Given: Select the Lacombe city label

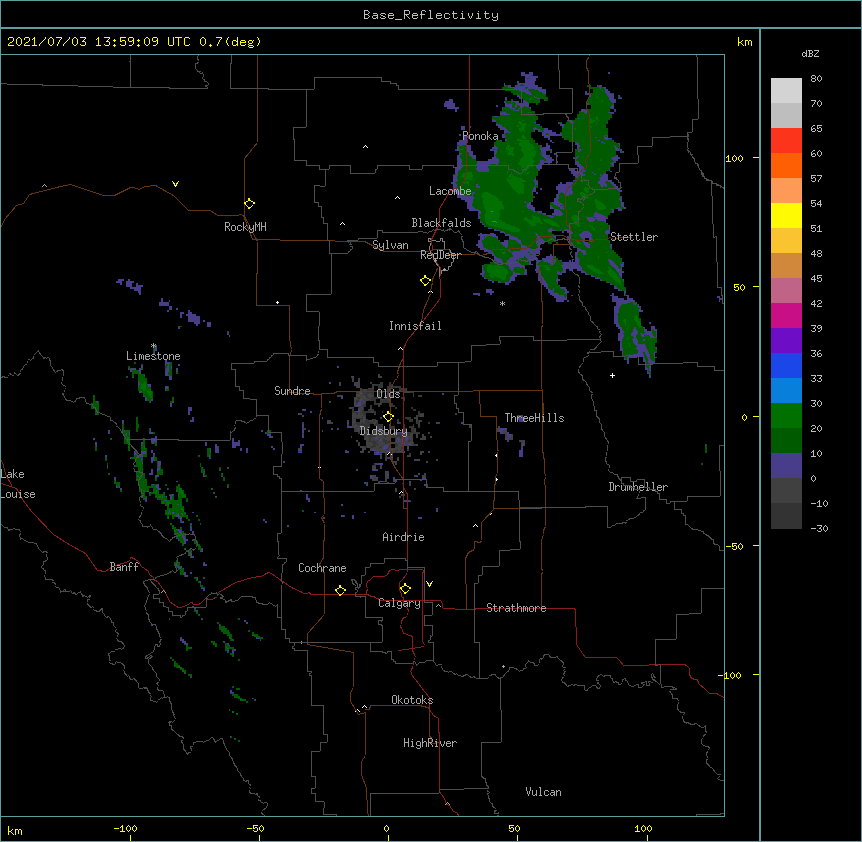Looking at the screenshot, I should click(450, 191).
